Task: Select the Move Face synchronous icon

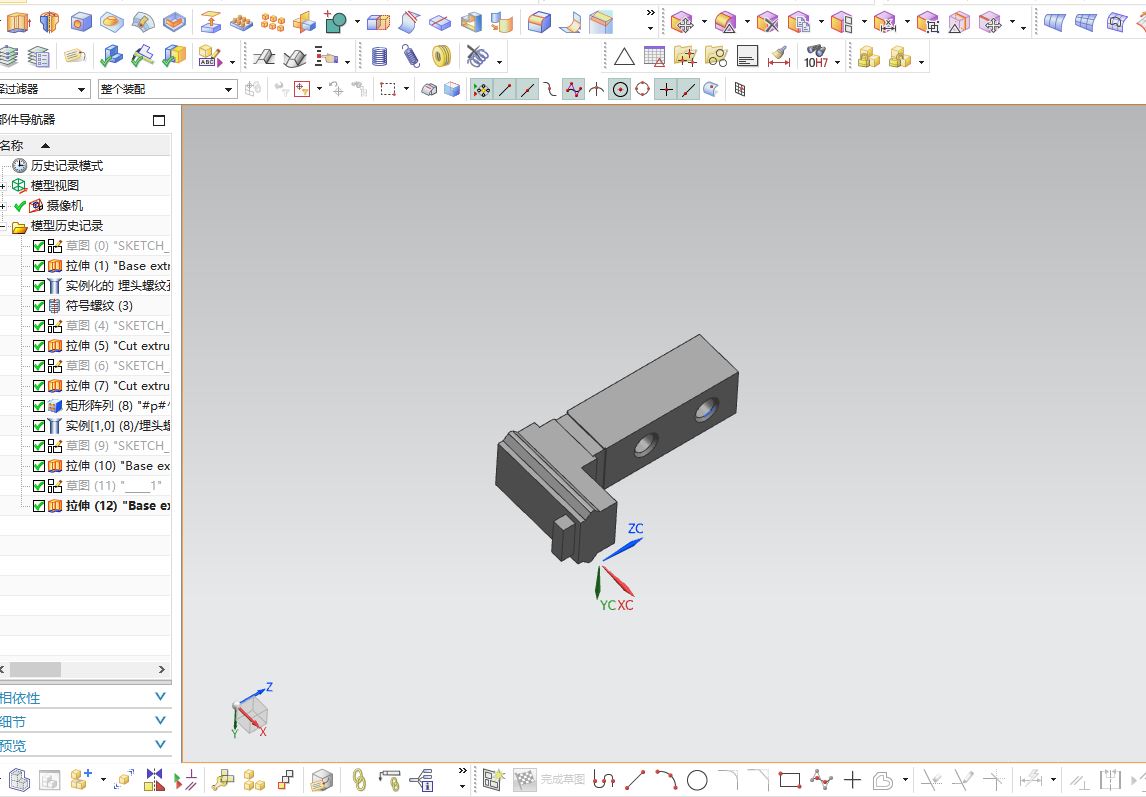Action: pyautogui.click(x=682, y=23)
